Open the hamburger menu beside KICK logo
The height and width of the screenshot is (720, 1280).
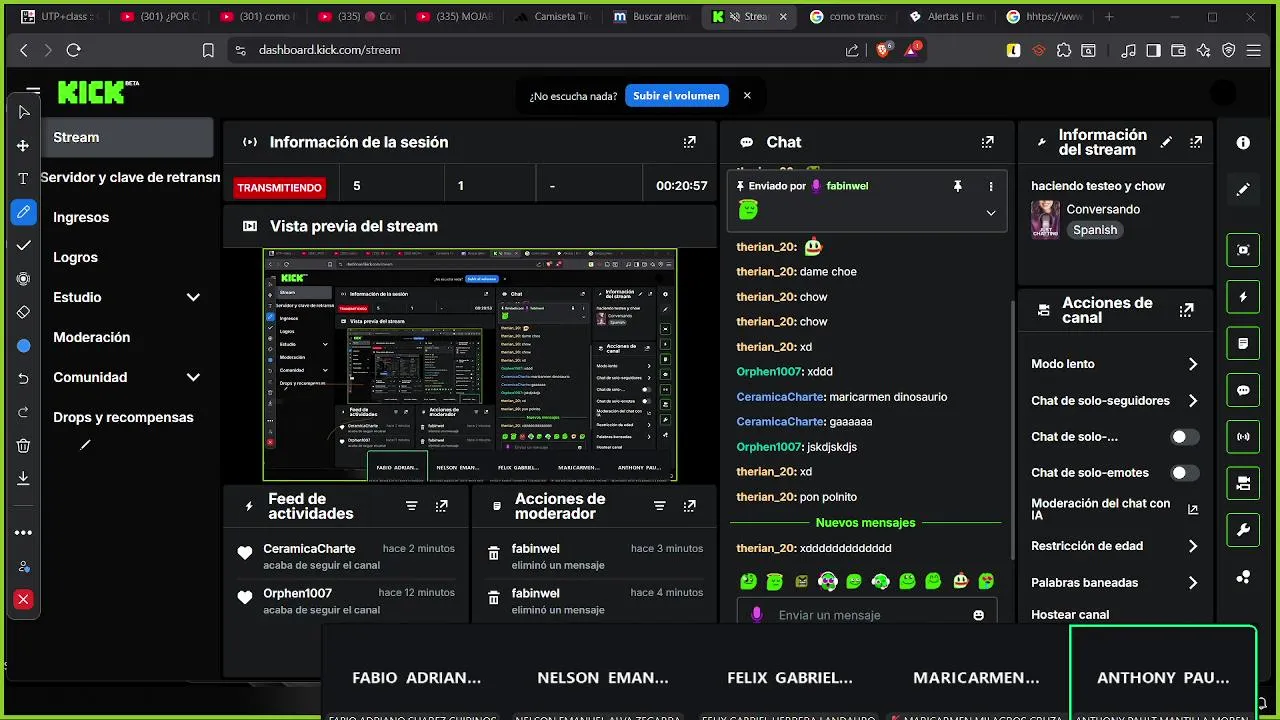point(34,92)
